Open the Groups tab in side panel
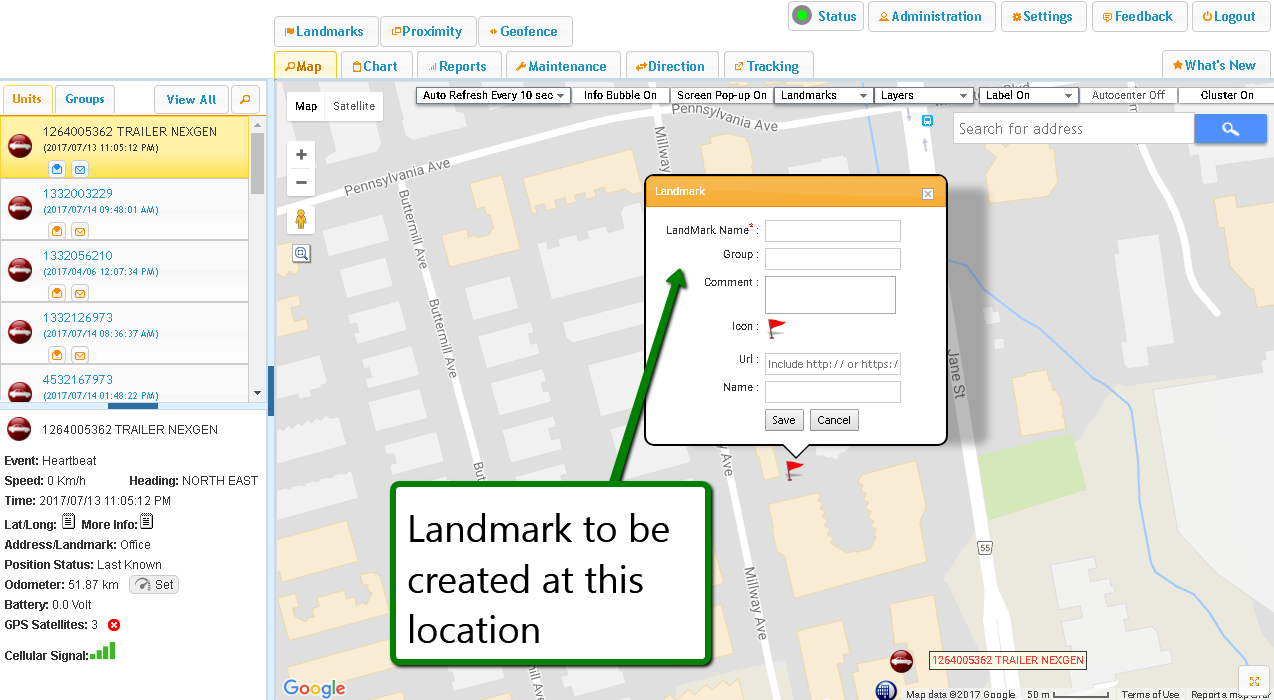Screen dimensions: 1274x700 85,99
